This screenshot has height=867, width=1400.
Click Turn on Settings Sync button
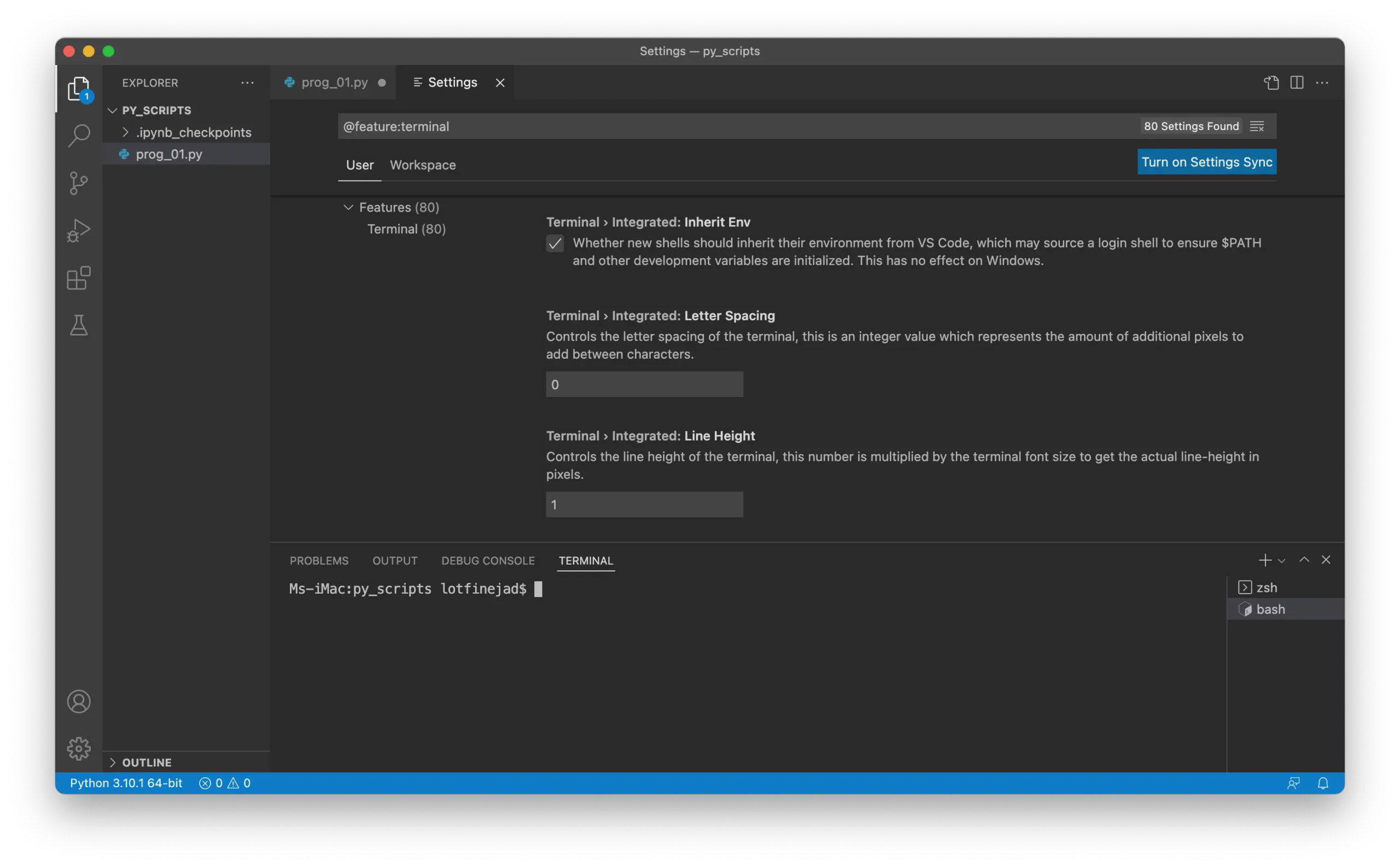click(1206, 161)
